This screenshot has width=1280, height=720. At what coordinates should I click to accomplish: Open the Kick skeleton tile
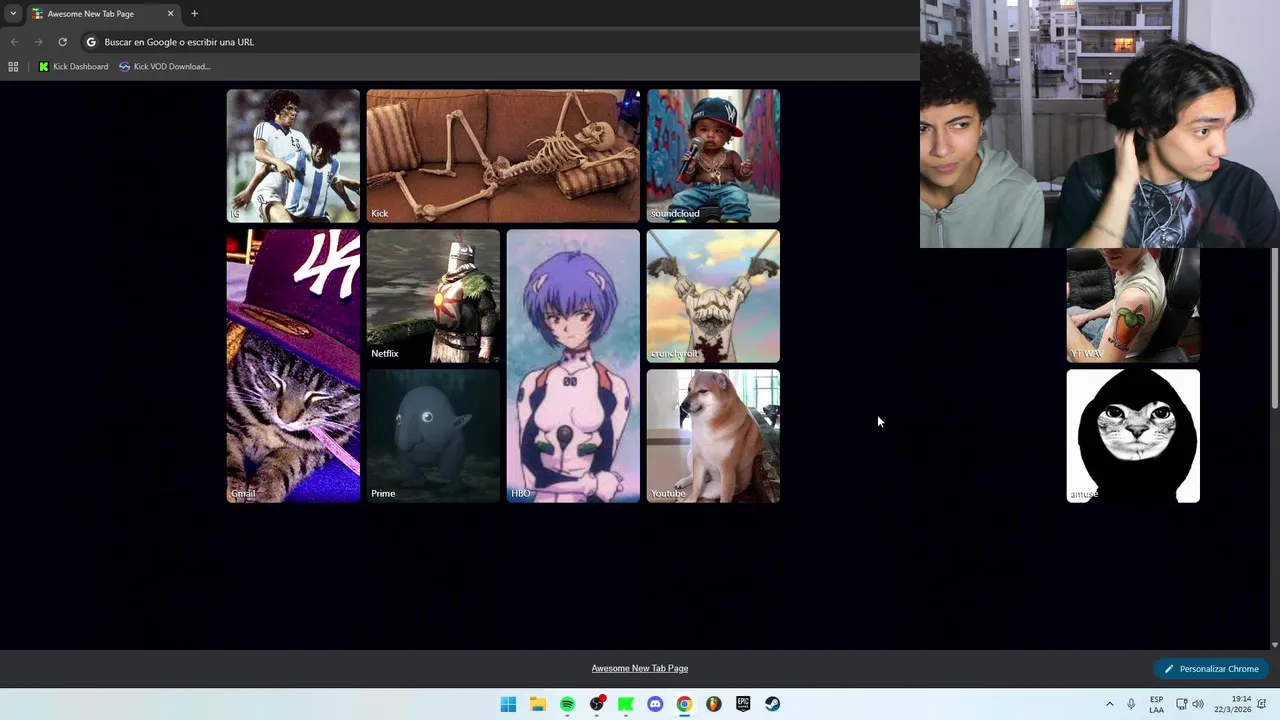(x=503, y=156)
